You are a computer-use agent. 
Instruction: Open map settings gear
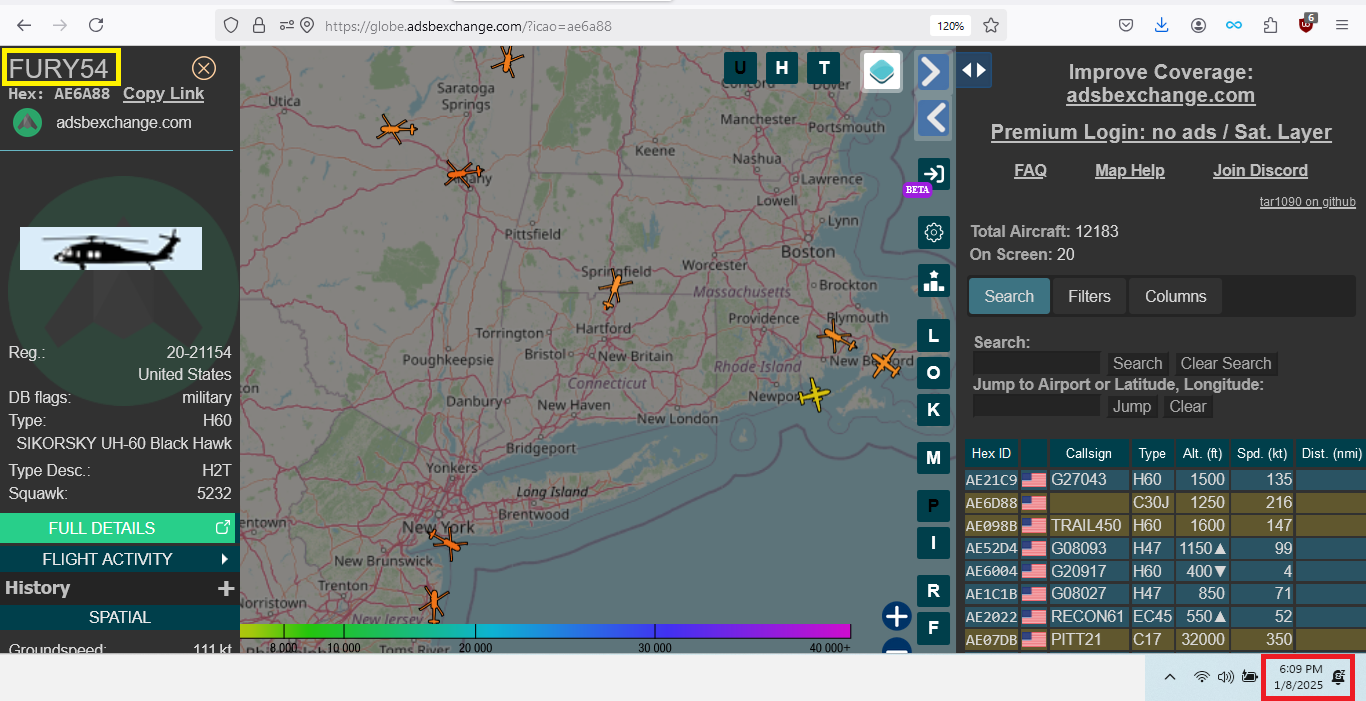click(934, 233)
